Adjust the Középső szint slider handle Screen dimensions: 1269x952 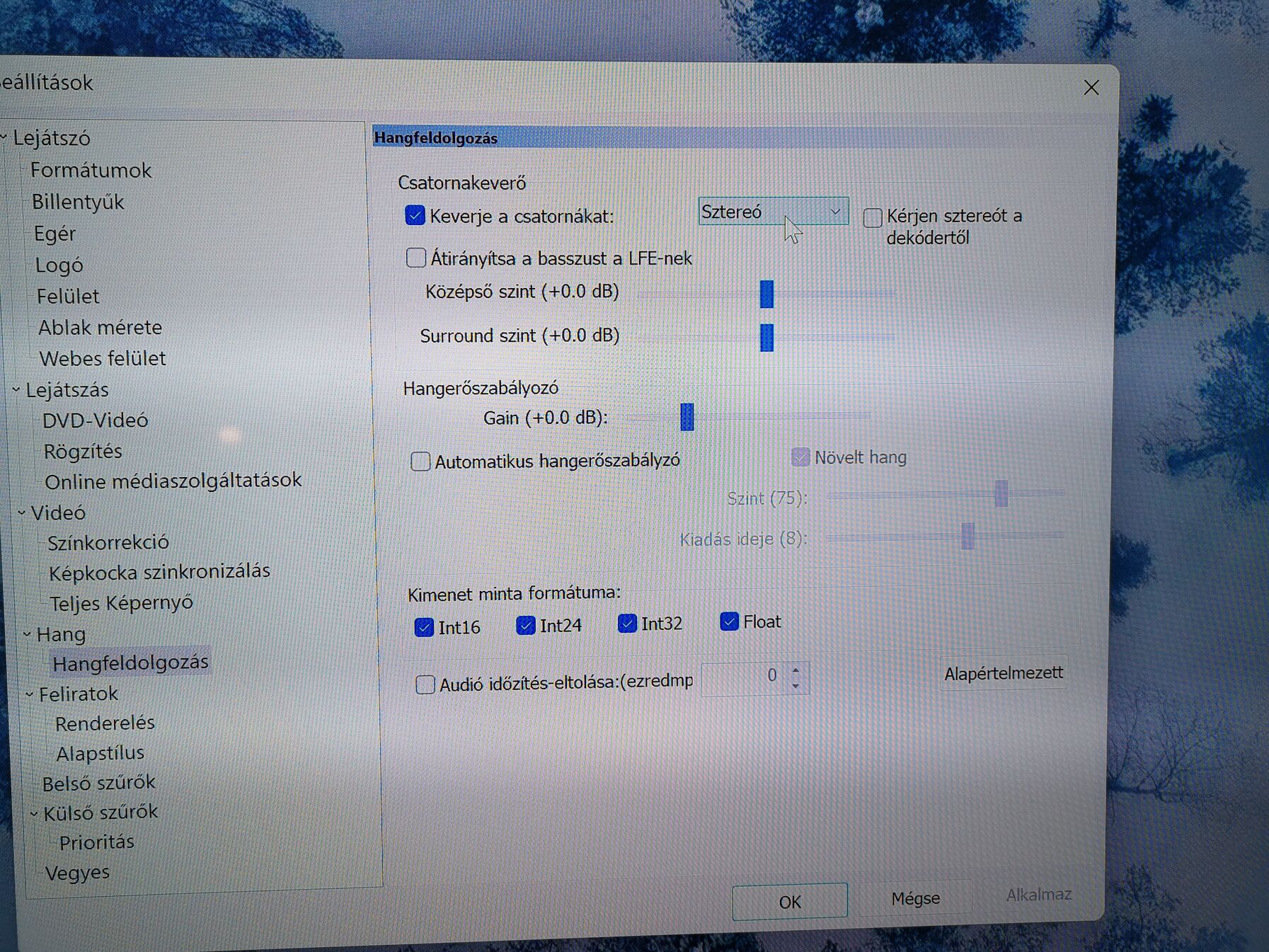tap(766, 294)
